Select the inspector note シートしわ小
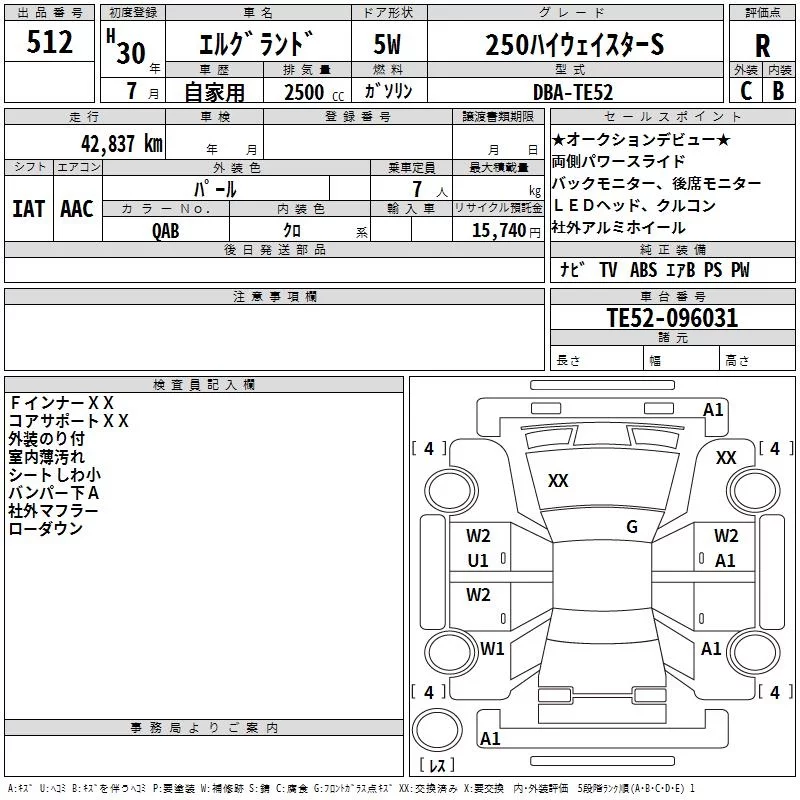This screenshot has width=800, height=800. tap(55, 474)
